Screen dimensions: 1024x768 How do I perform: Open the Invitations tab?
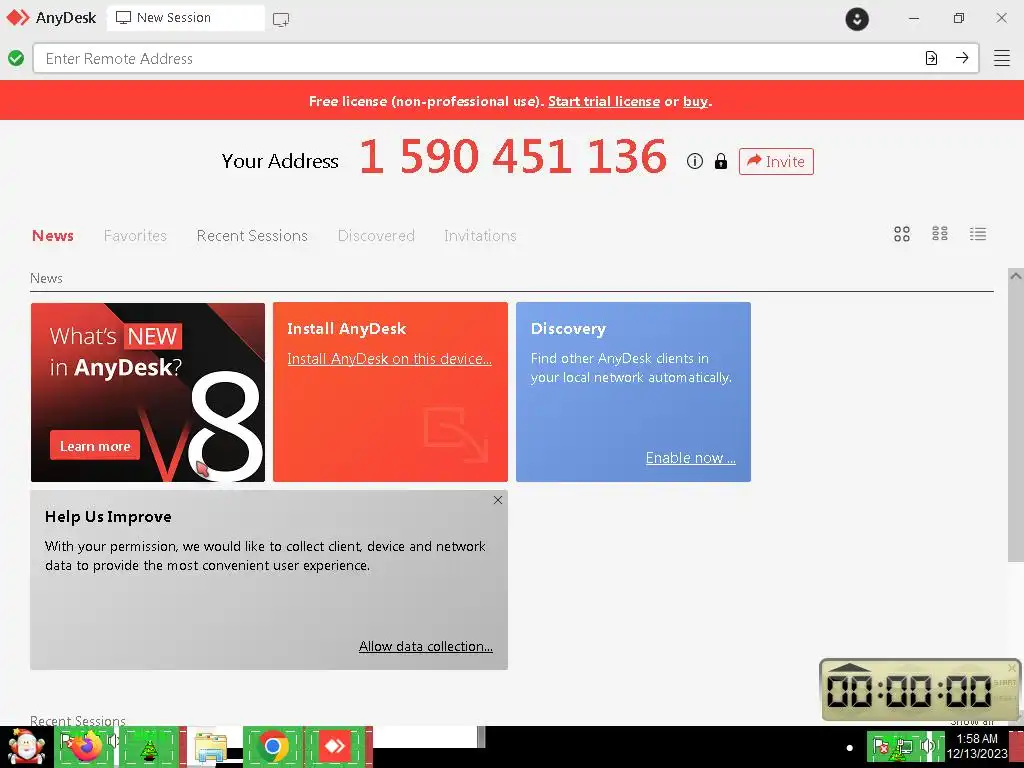tap(480, 235)
